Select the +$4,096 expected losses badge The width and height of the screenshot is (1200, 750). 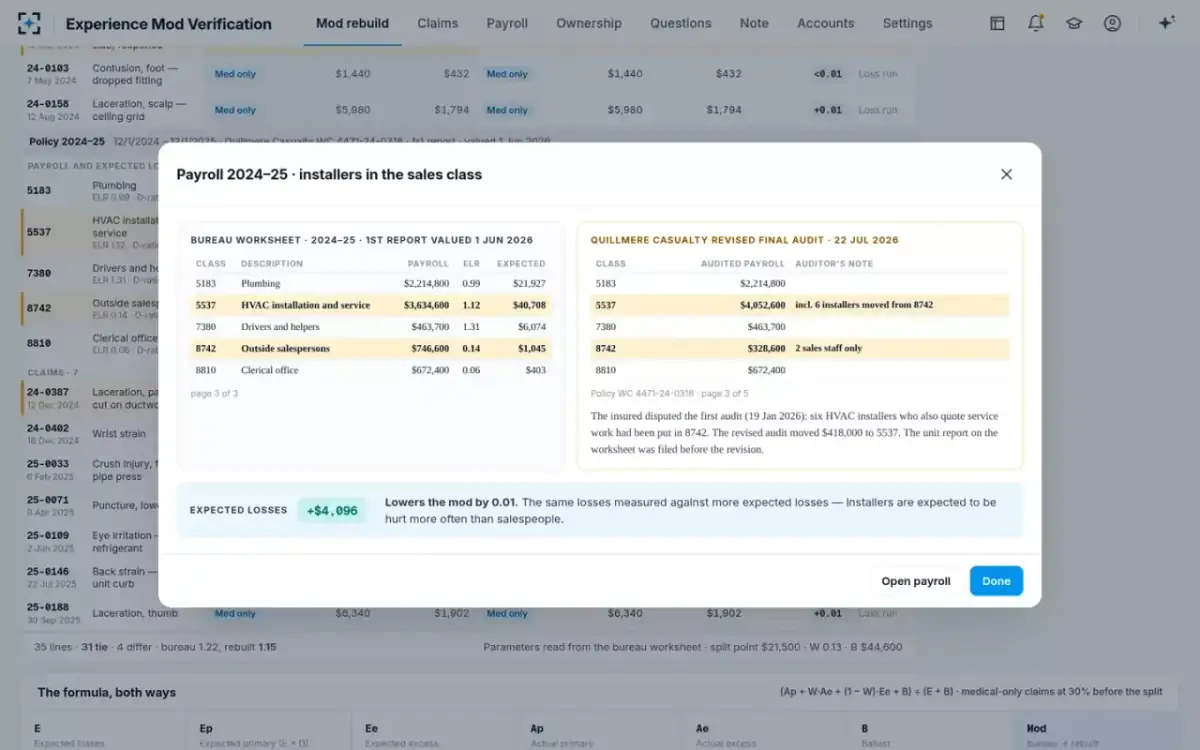(332, 510)
